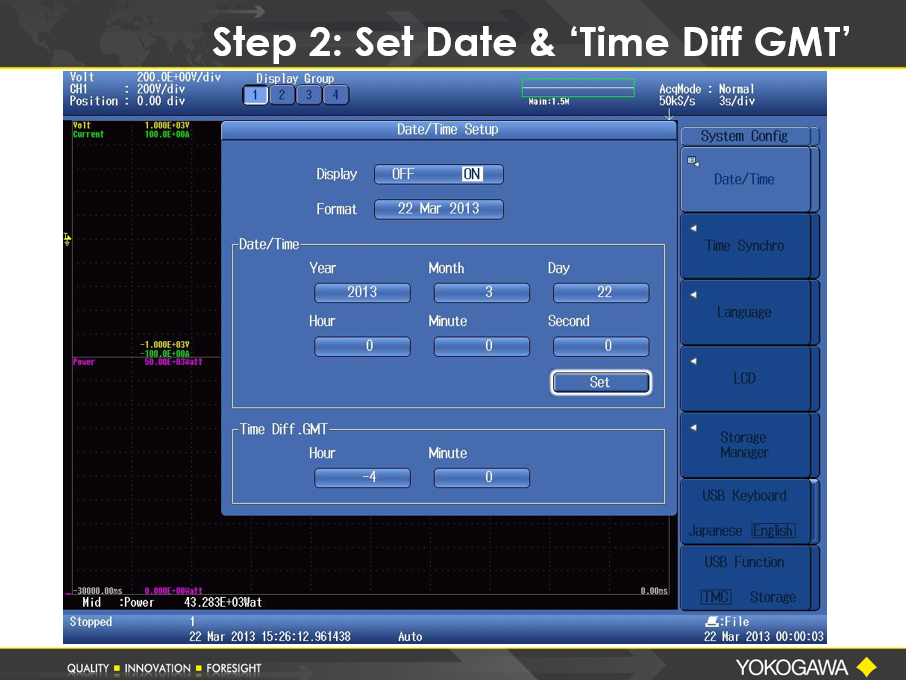
Task: Open the date Format selector
Action: click(438, 209)
